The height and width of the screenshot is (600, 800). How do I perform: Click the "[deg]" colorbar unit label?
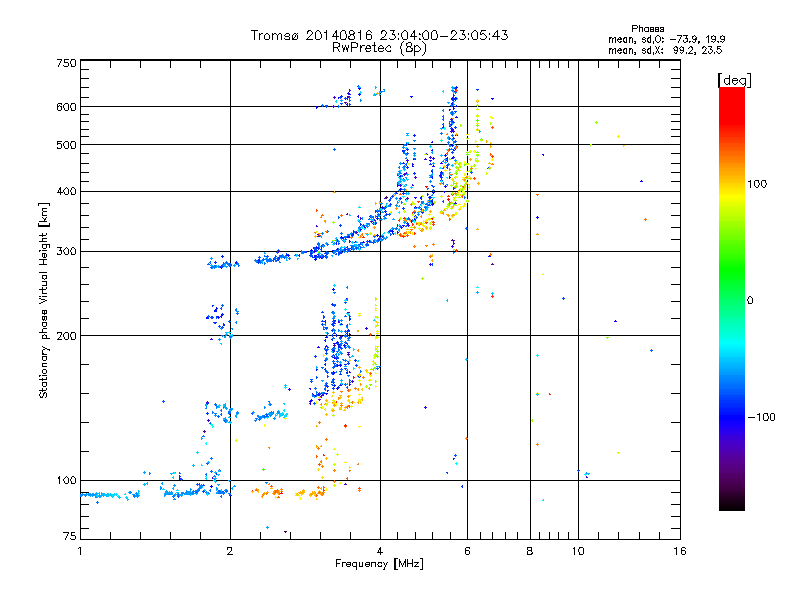734,80
